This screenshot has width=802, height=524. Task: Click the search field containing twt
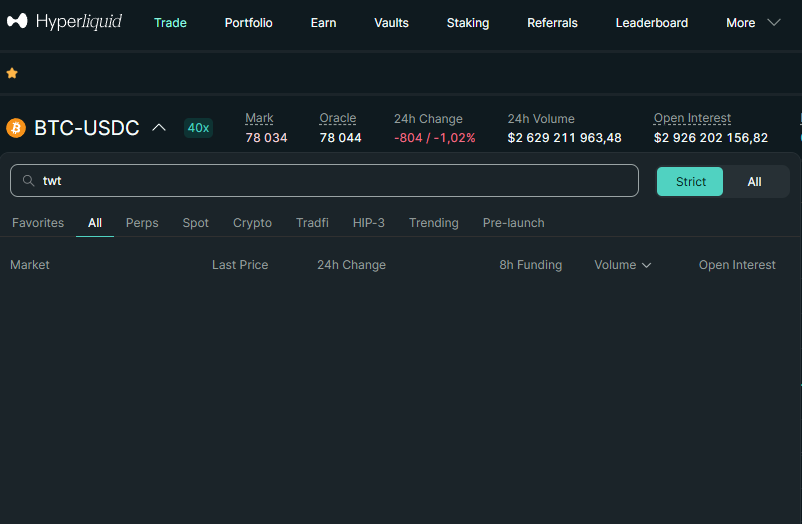(x=324, y=181)
